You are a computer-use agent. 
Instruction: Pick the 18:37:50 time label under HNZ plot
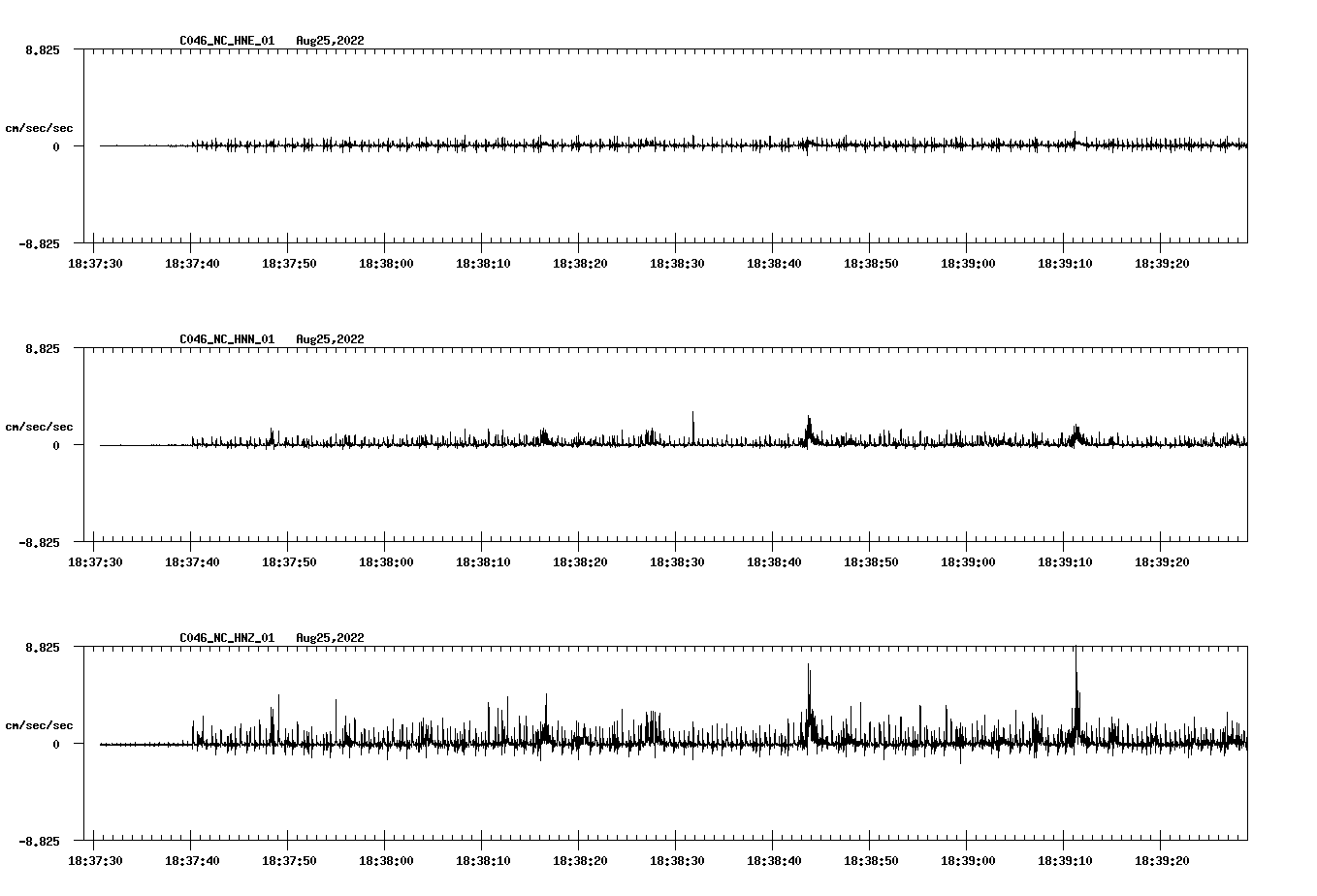[x=289, y=860]
